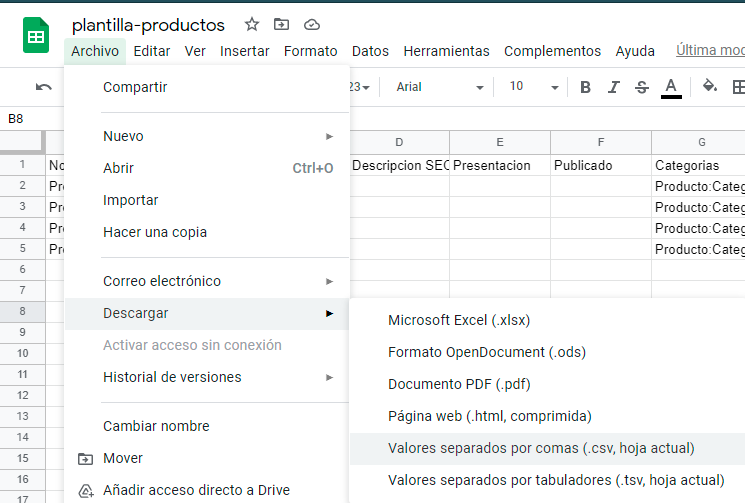Image resolution: width=745 pixels, height=503 pixels.
Task: Open the Última modificación link
Action: (709, 50)
